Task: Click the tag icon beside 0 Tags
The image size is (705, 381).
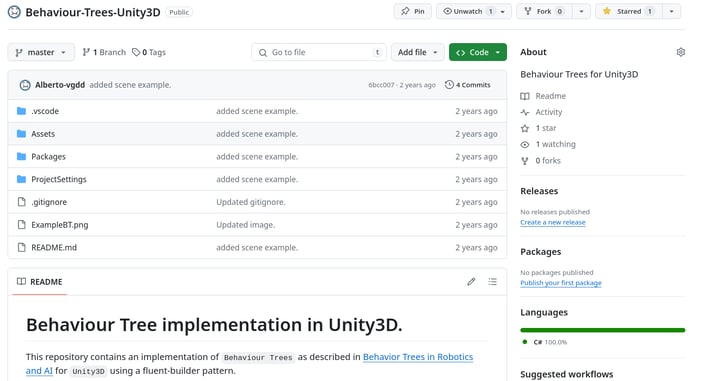Action: 136,52
